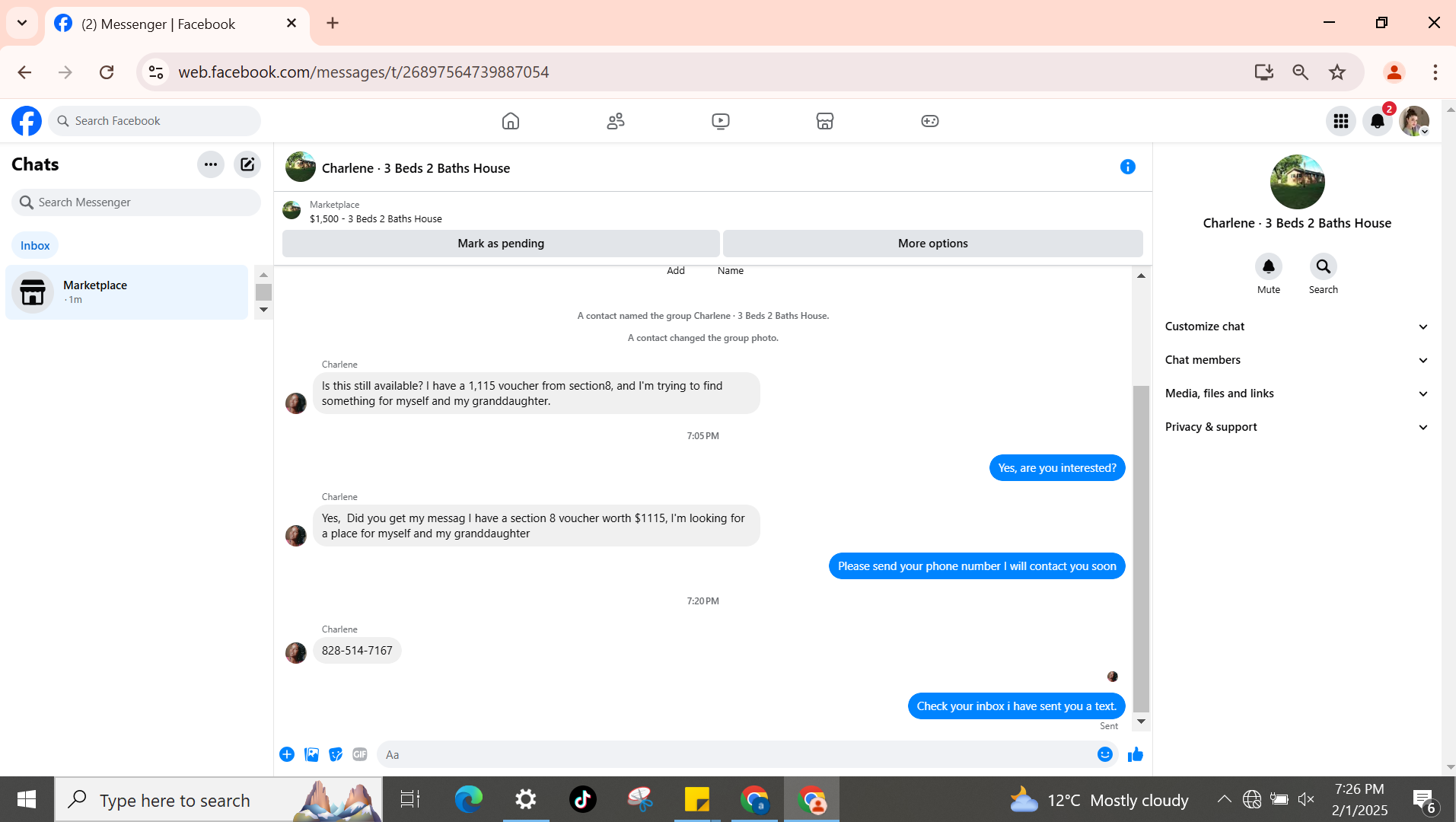
Task: Open a new browser tab
Action: point(333,23)
